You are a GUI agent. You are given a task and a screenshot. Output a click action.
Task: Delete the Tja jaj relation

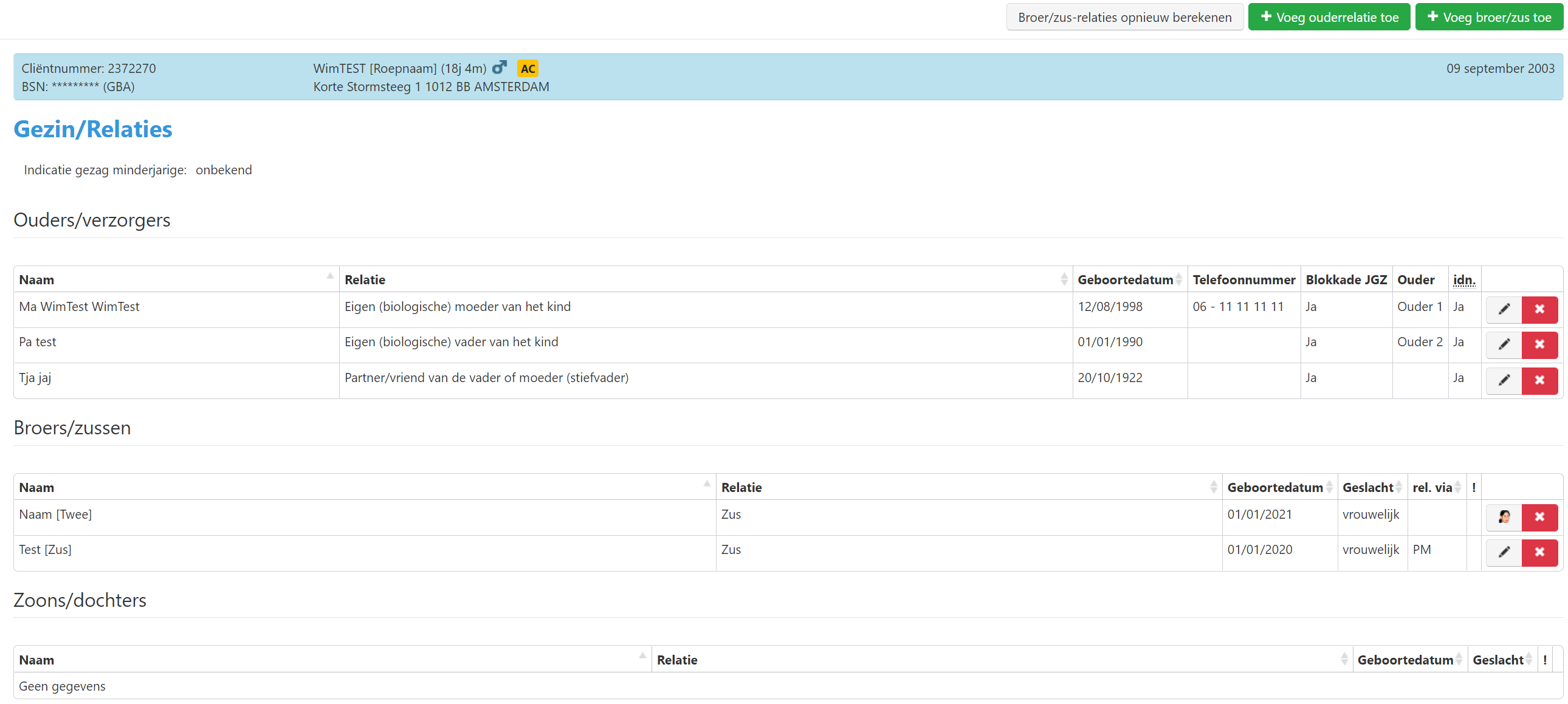pos(1539,380)
